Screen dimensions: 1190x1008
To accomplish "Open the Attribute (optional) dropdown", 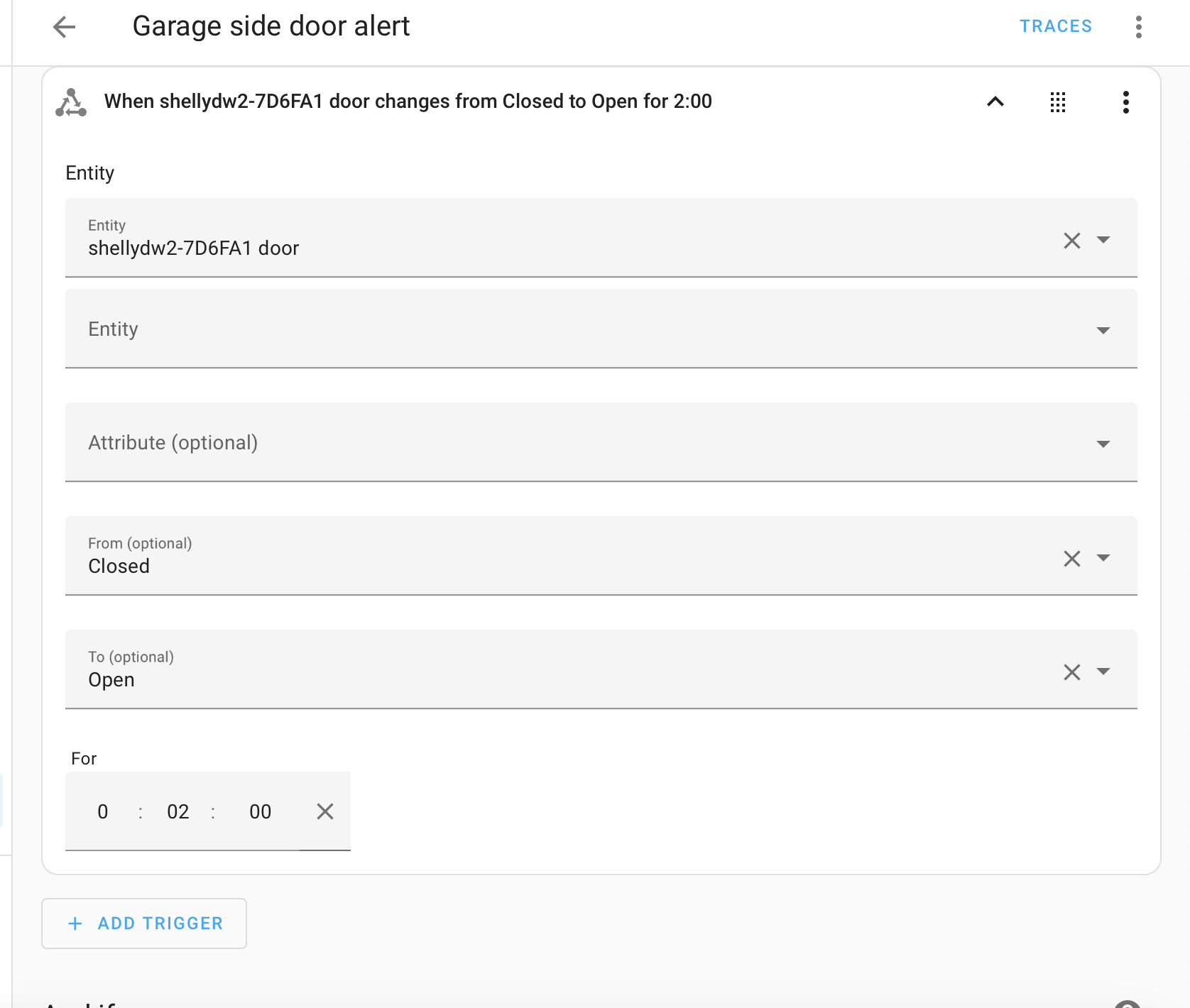I will [x=1103, y=444].
